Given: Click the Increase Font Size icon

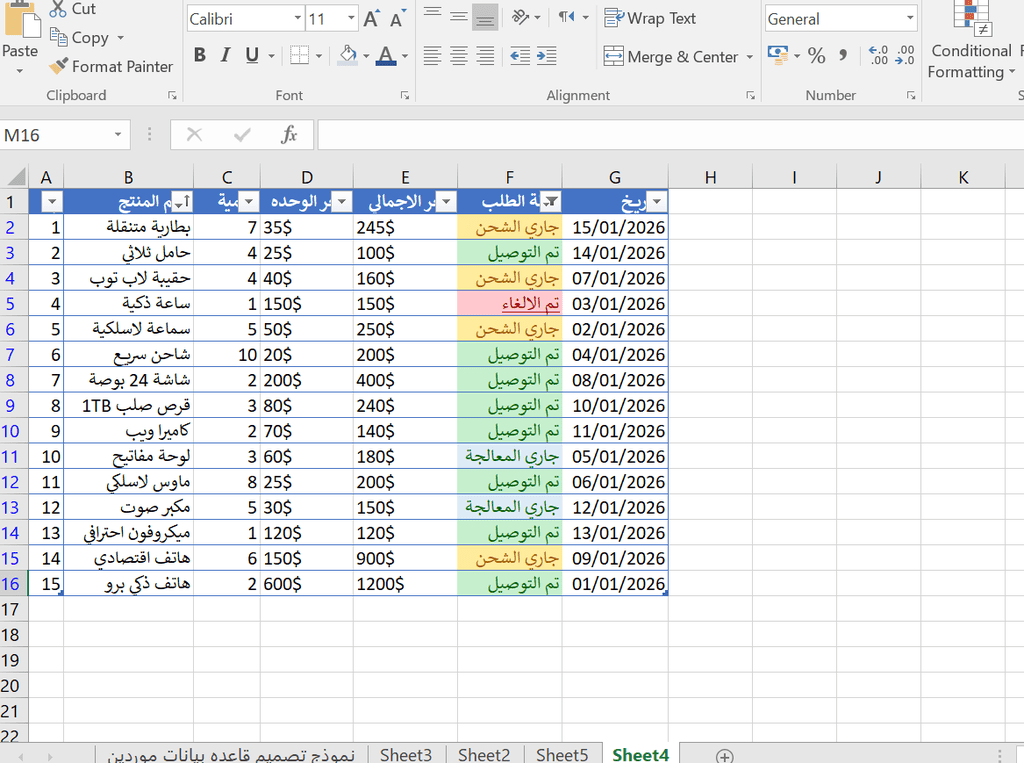Looking at the screenshot, I should (x=371, y=19).
